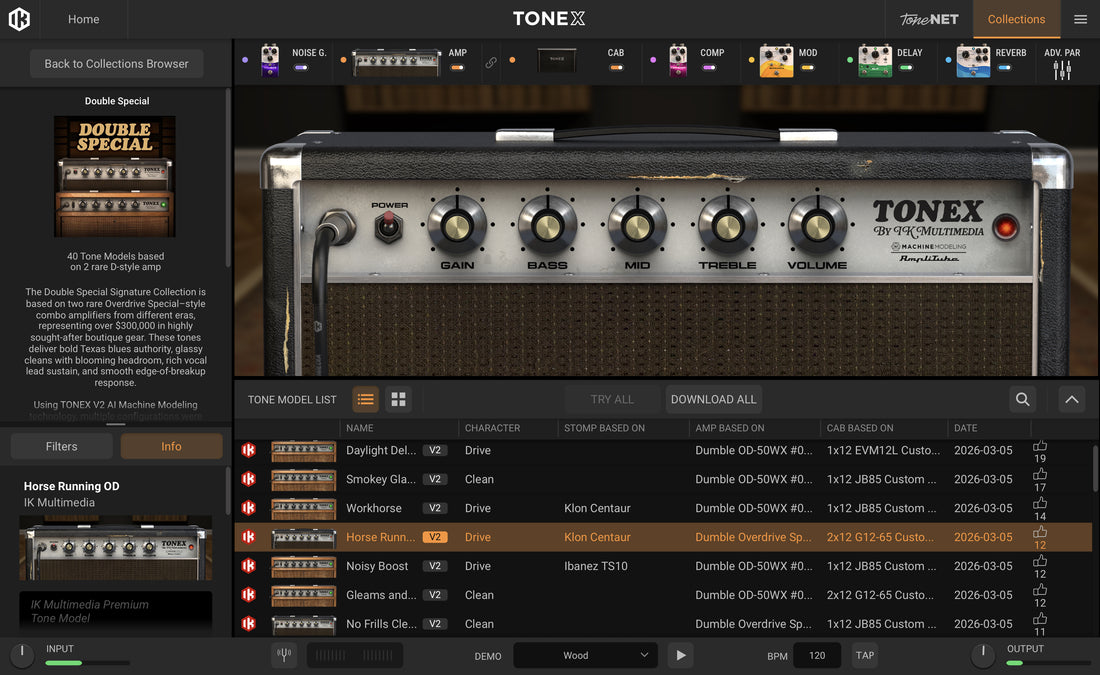
Task: Toggle AMP on/off switch
Action: coord(457,68)
